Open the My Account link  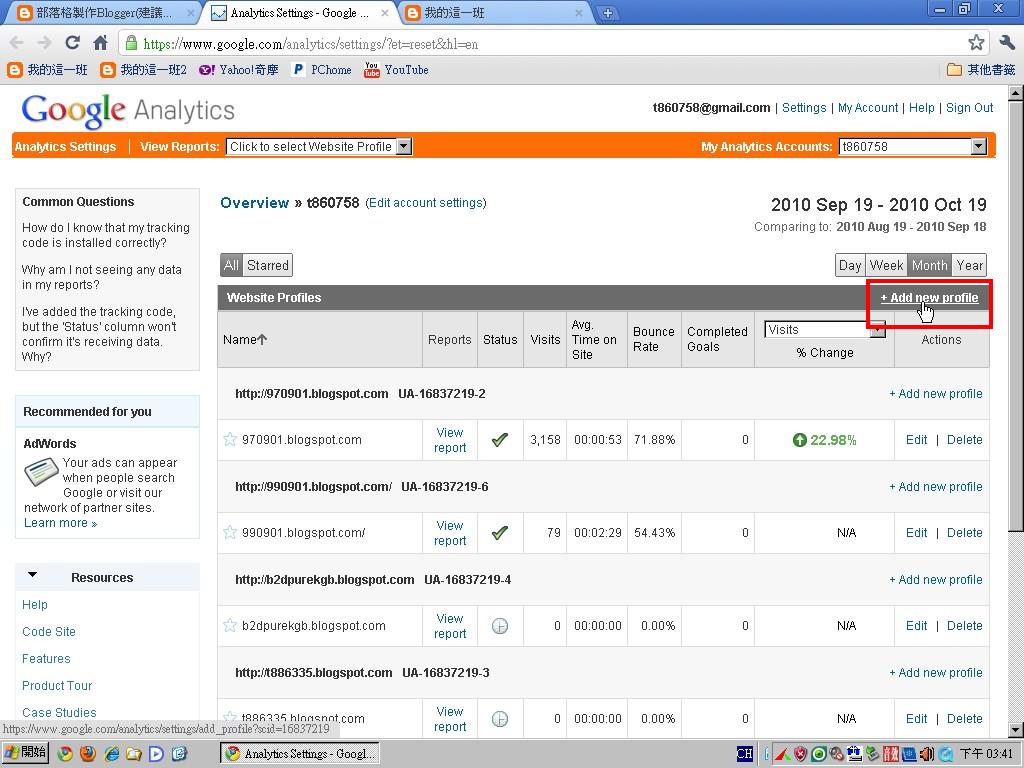click(868, 108)
